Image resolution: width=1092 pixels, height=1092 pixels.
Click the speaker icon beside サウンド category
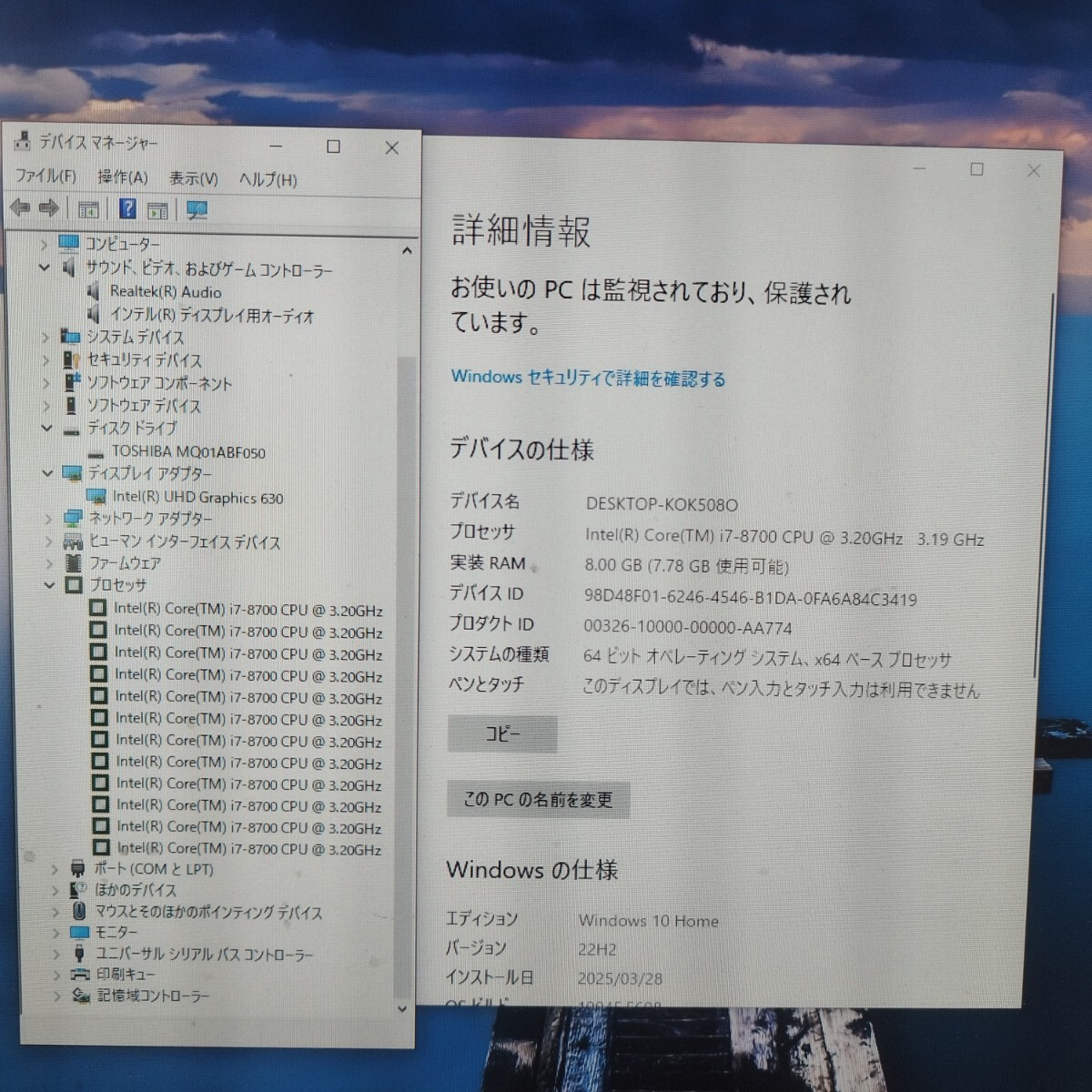(69, 268)
